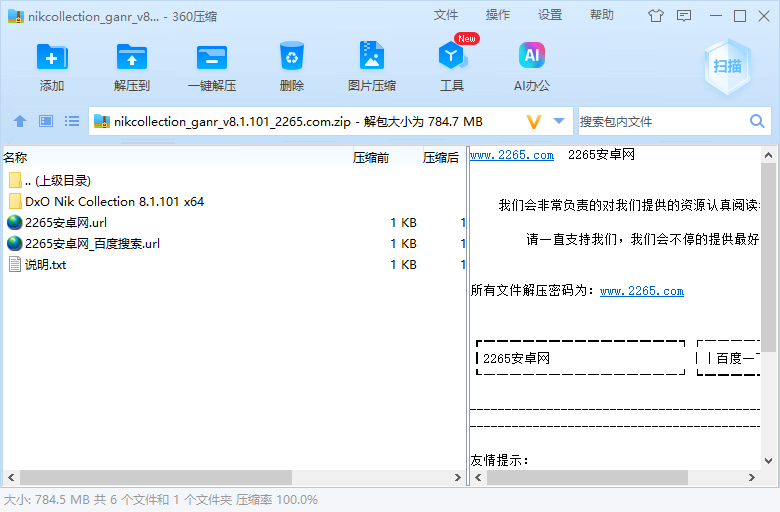Viewport: 780px width, 512px height.
Task: Click the preview pane scroll left arrow
Action: (x=479, y=478)
